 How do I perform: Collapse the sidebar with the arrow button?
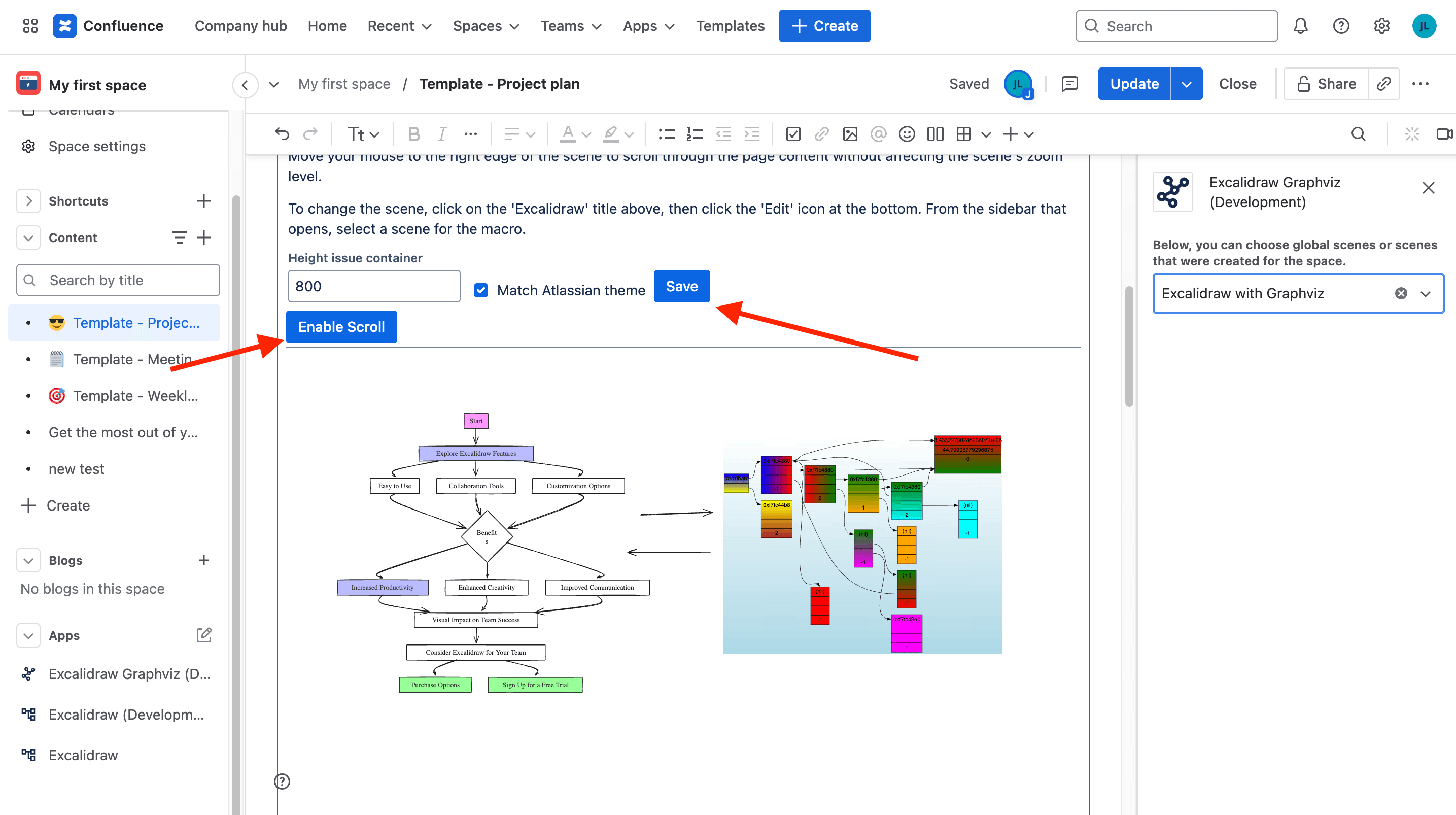(245, 85)
